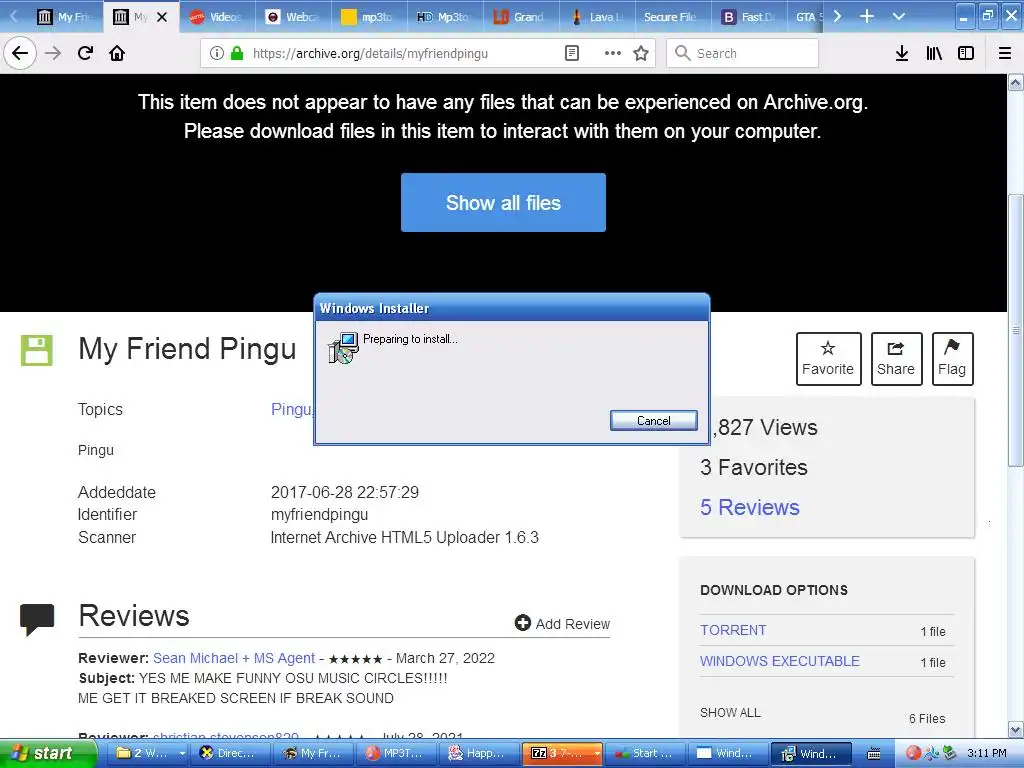Switch to MP3T... taskbar window
This screenshot has height=768, width=1024.
[396, 753]
